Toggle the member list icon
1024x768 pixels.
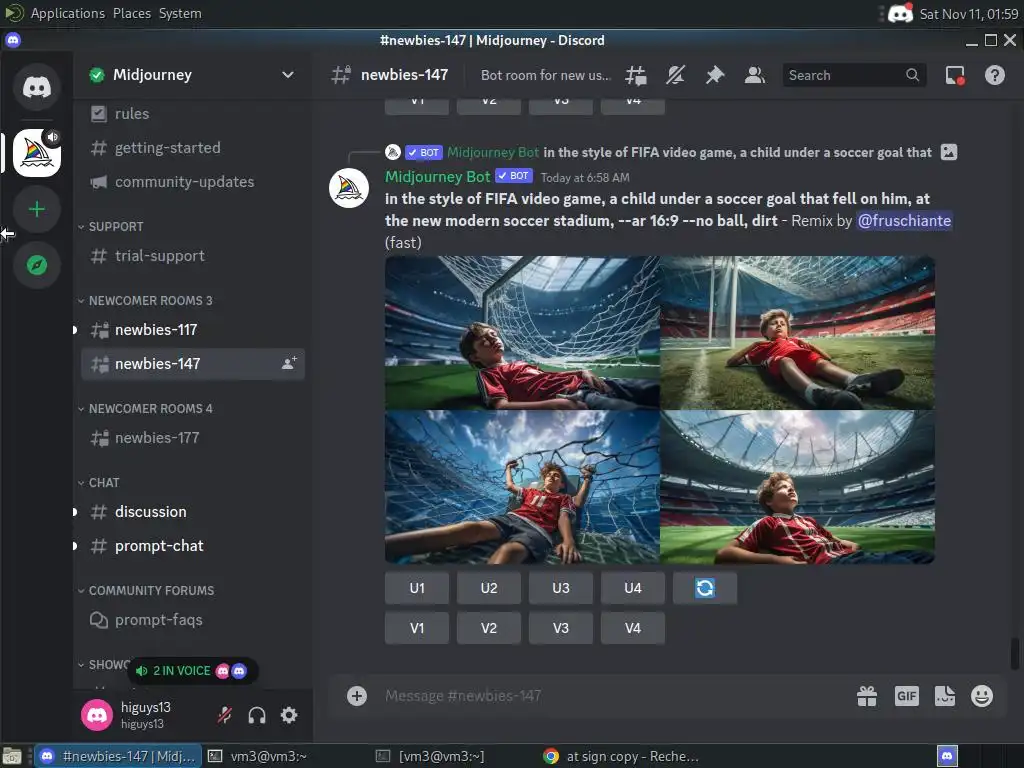click(755, 75)
